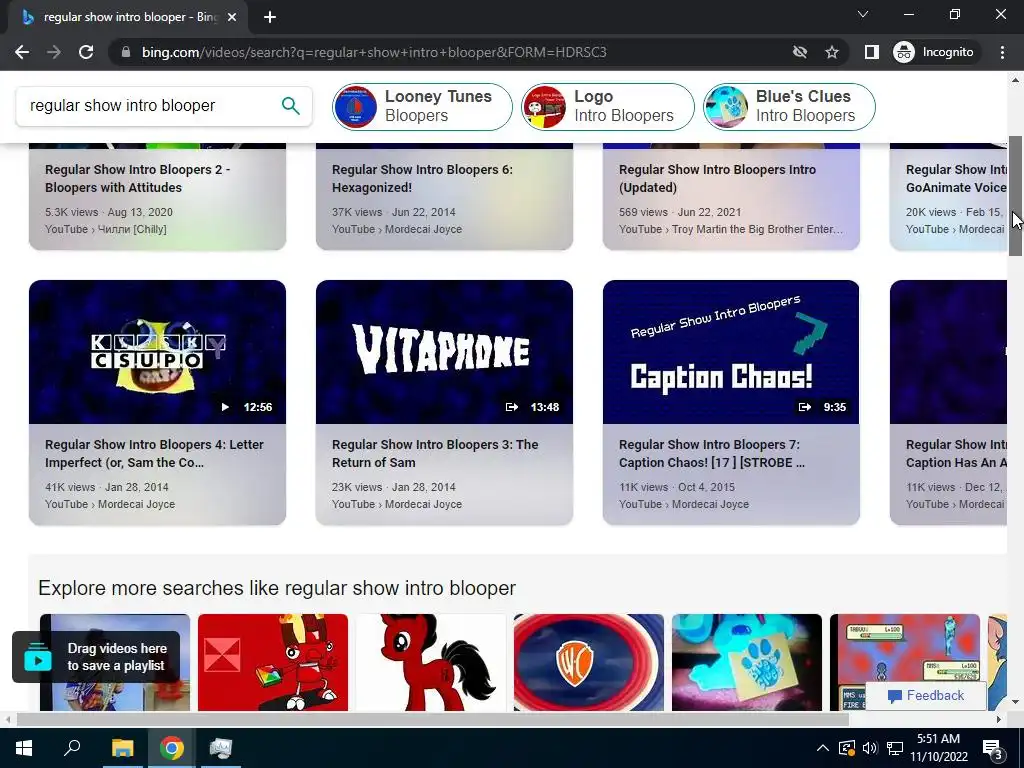Screen dimensions: 1024x768
Task: Click the vertical page scrollbar thumb
Action: (x=1015, y=196)
